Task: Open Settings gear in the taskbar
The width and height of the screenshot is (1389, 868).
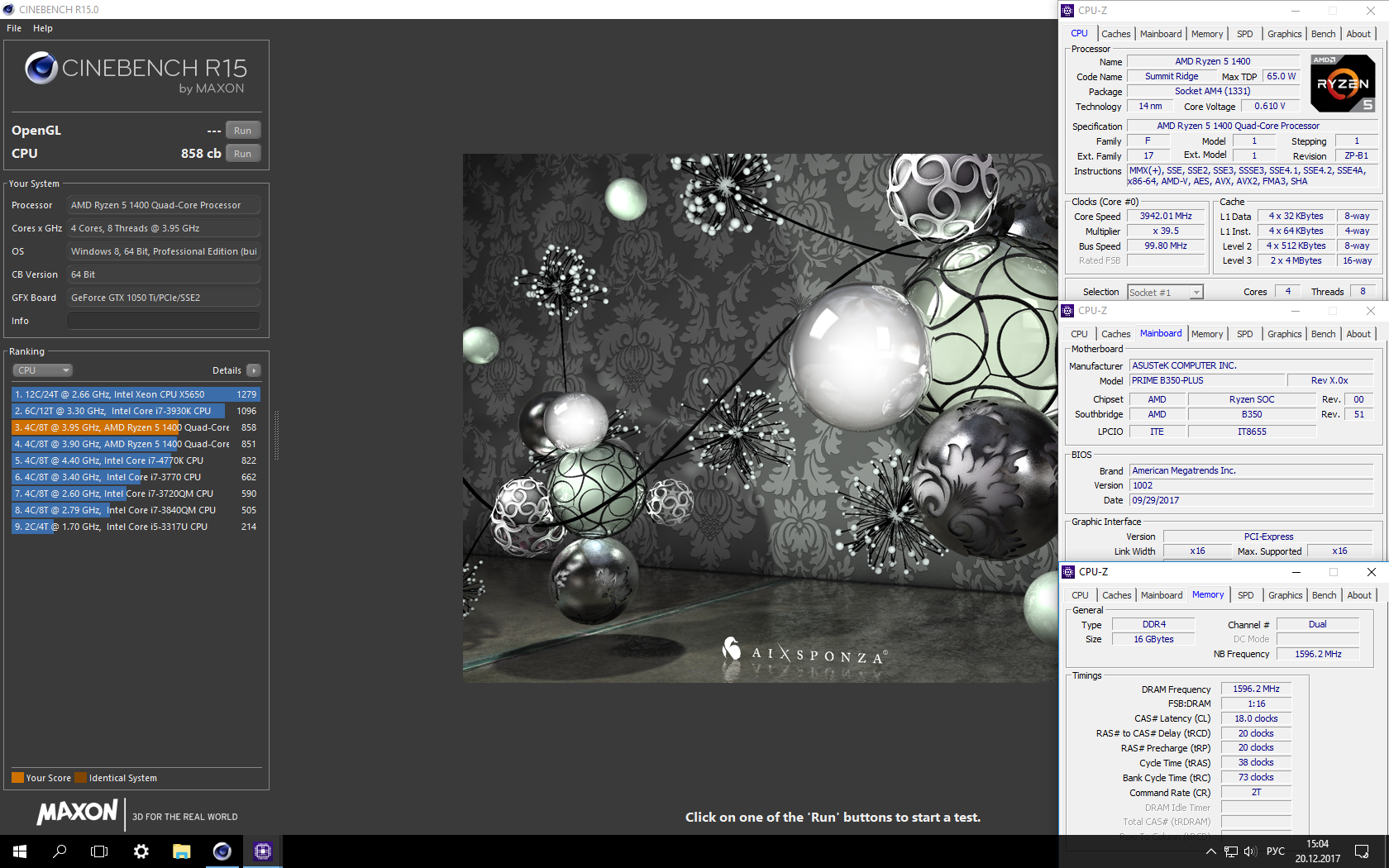Action: 141,851
